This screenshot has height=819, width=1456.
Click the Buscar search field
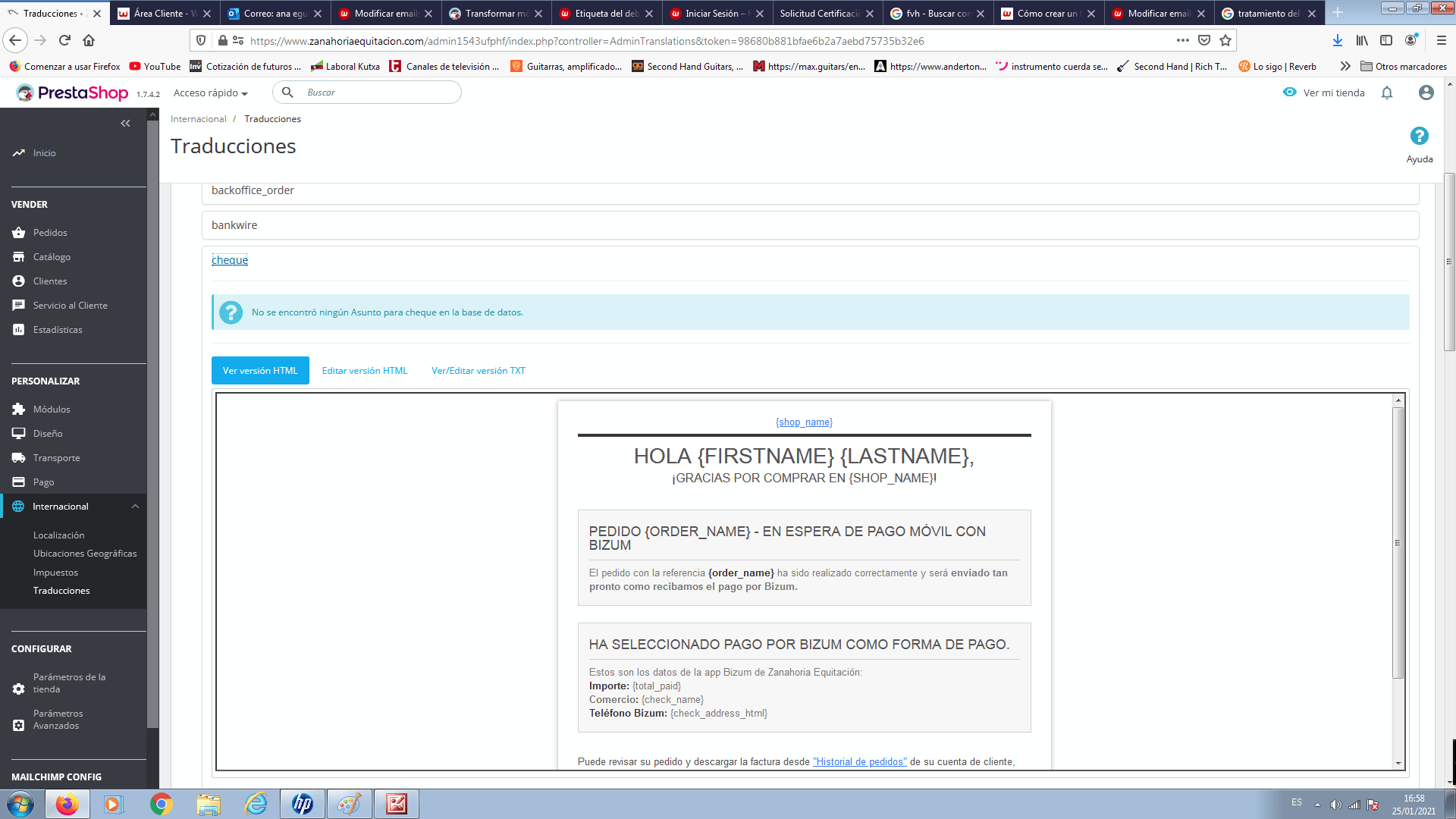click(367, 93)
